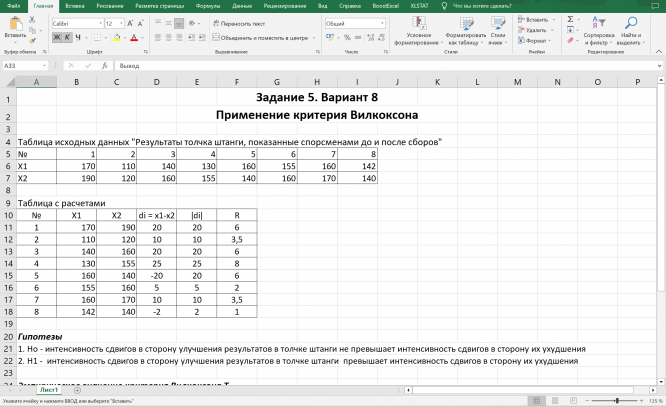Toggle italic formatting (К)
This screenshot has height=407, width=666.
[x=65, y=37]
